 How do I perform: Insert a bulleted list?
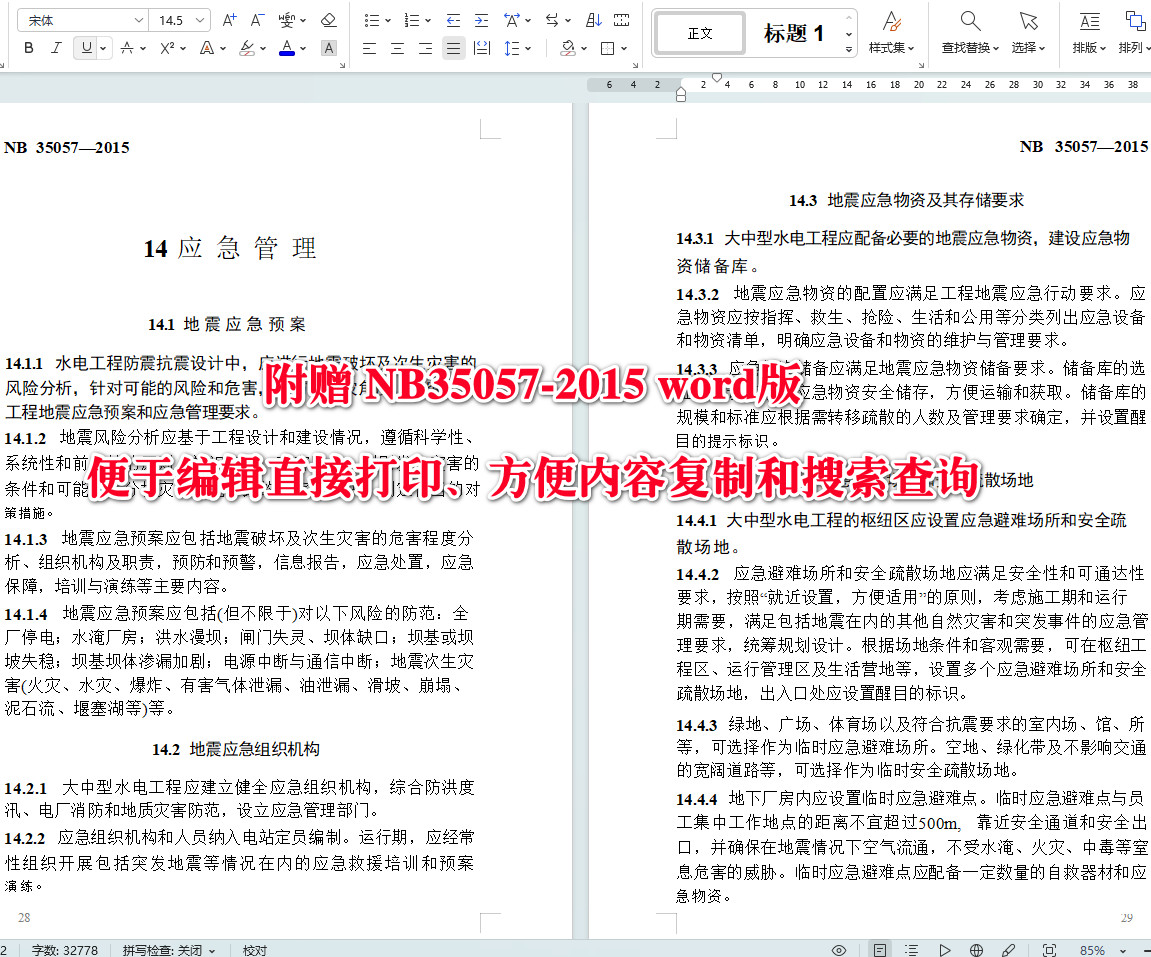click(x=371, y=21)
